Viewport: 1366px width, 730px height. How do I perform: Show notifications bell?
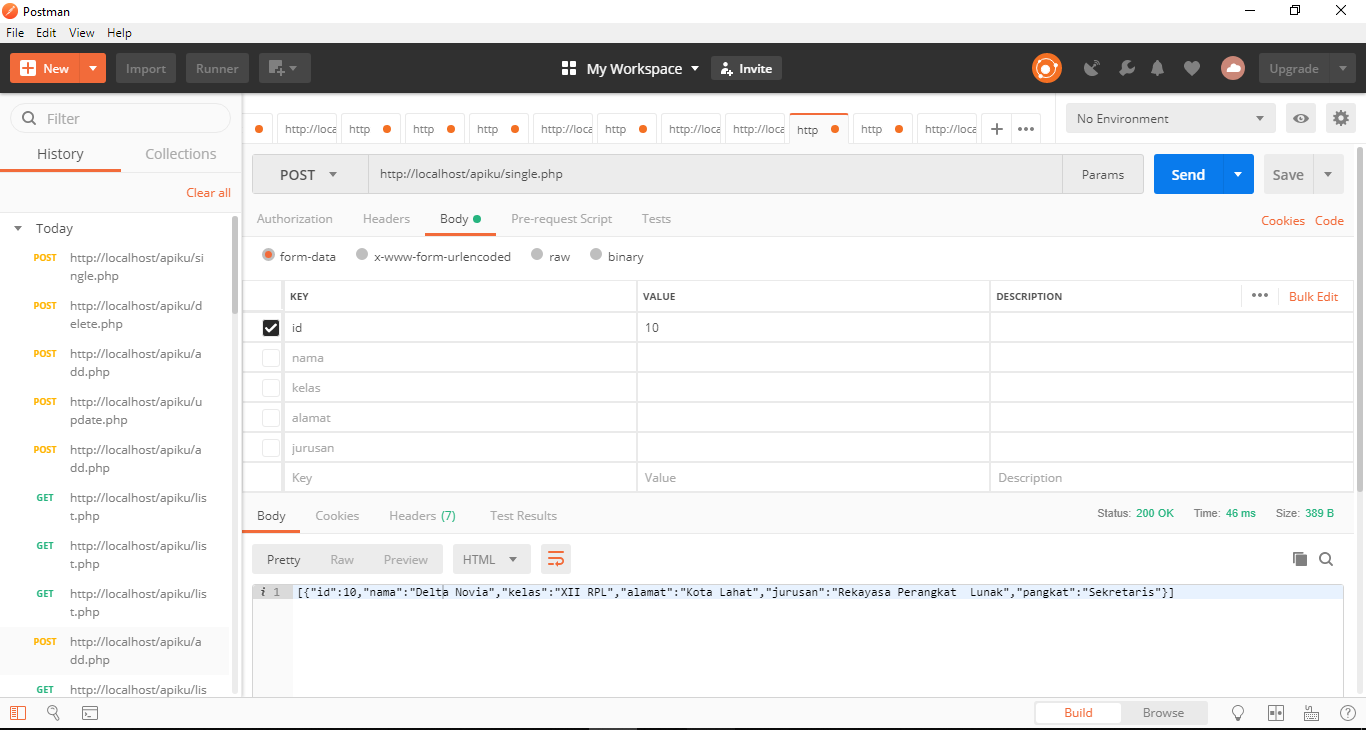[x=1158, y=68]
